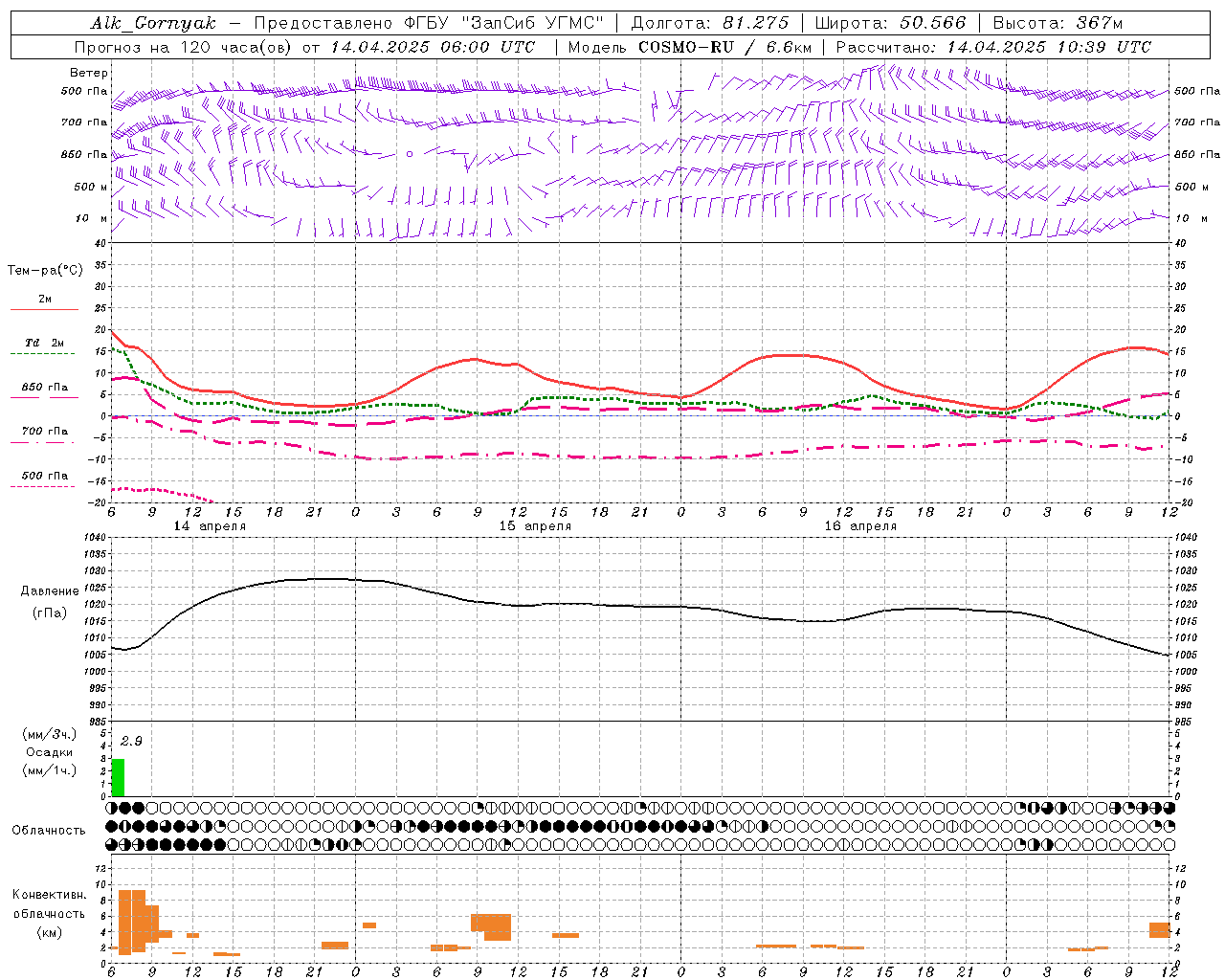Click the '15 апреля' date label
The width and height of the screenshot is (1225, 980).
point(535,526)
